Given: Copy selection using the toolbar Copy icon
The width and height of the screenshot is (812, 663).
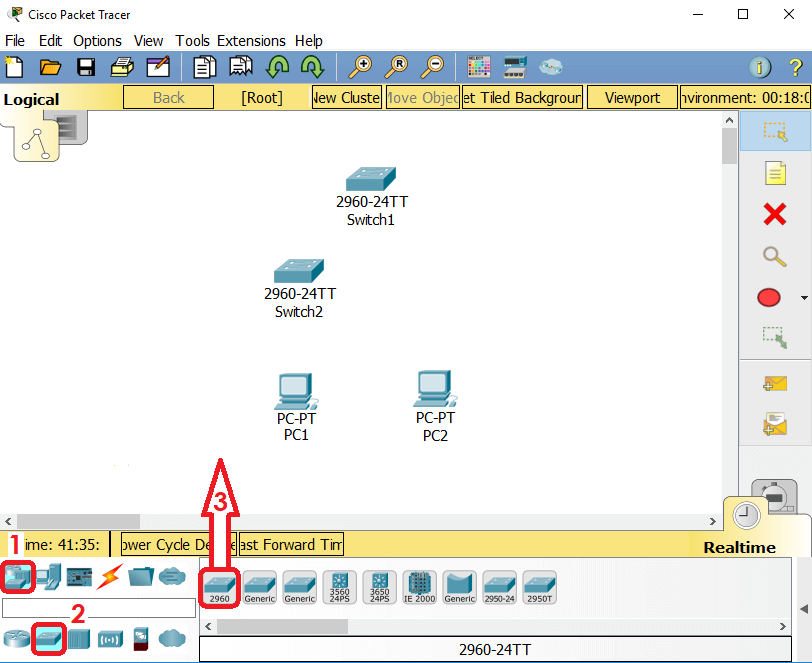Looking at the screenshot, I should [x=205, y=67].
